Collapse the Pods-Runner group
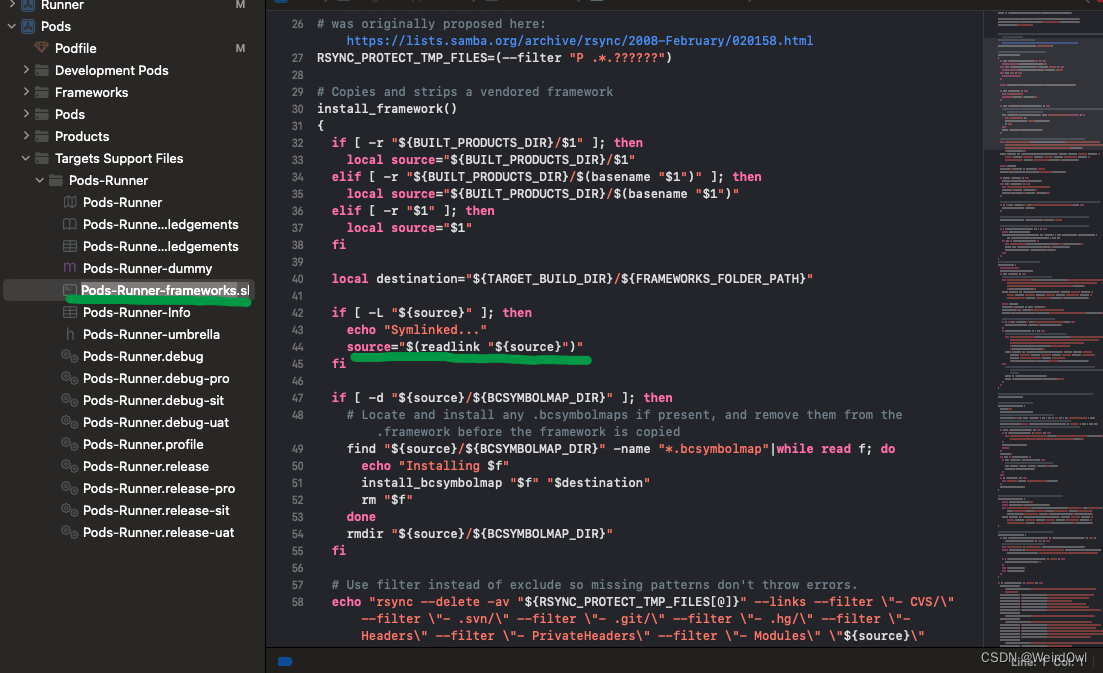Viewport: 1103px width, 673px height. [x=40, y=180]
